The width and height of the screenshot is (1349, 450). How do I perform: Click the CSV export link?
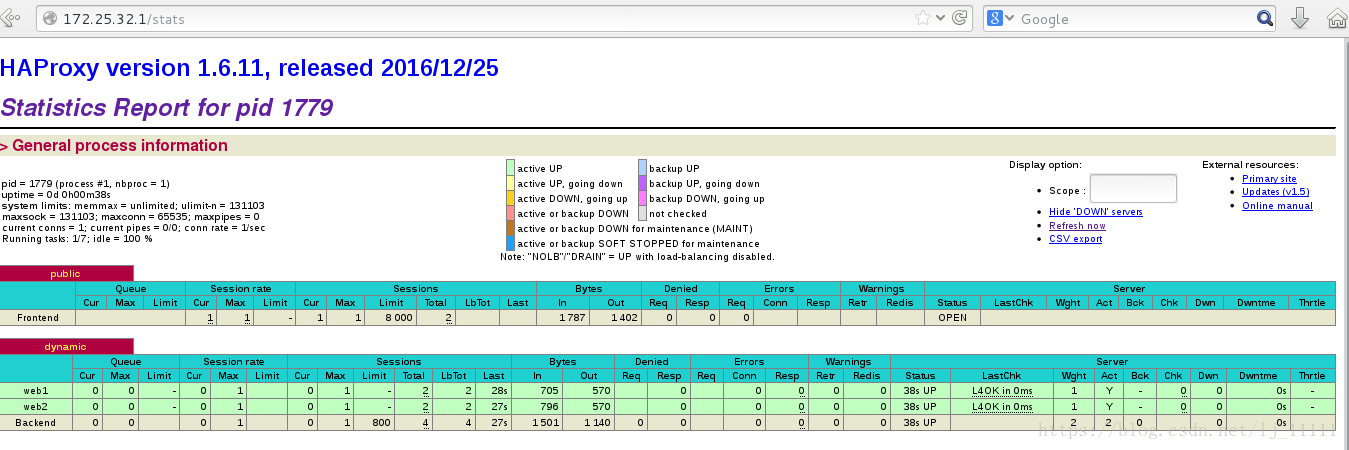point(1075,239)
